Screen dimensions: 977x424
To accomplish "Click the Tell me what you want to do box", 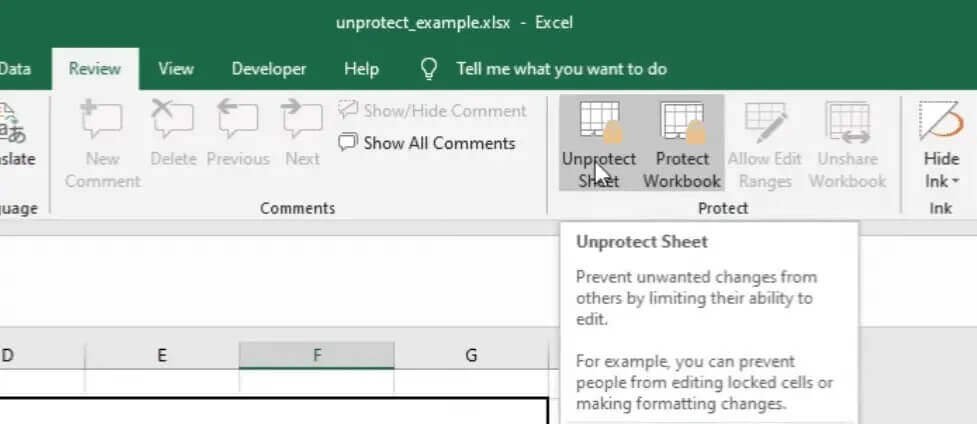I will click(561, 69).
